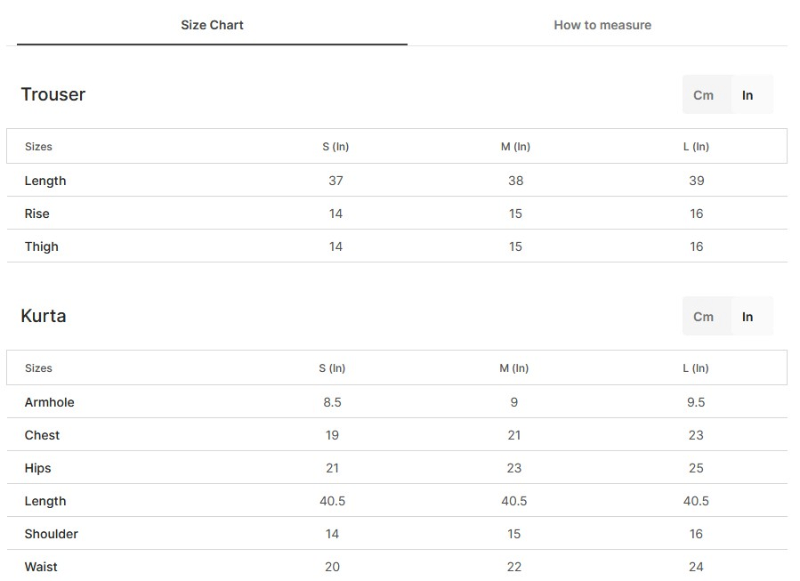
Task: Click the Trouser M (In) column header
Action: point(515,147)
